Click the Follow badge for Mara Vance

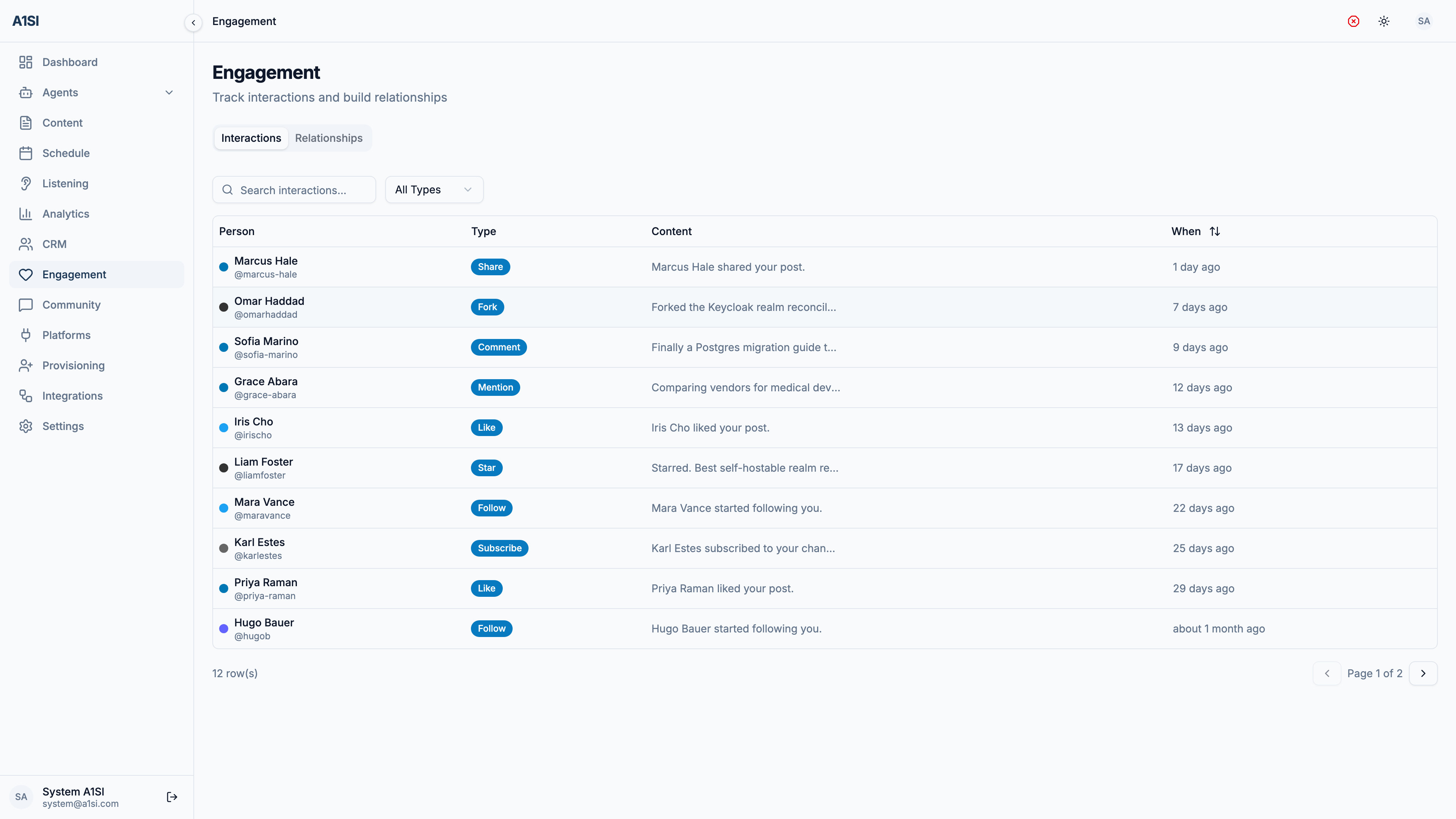(492, 508)
